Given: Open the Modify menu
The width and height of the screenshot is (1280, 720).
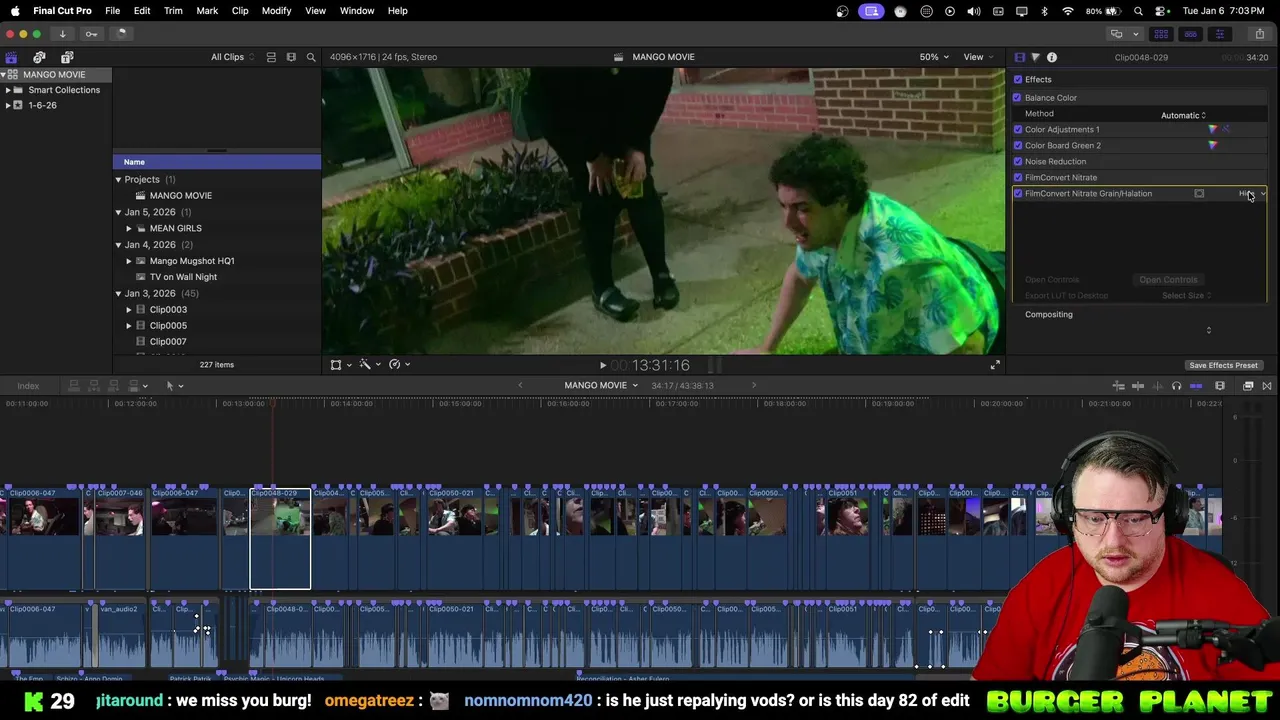Looking at the screenshot, I should click(276, 11).
